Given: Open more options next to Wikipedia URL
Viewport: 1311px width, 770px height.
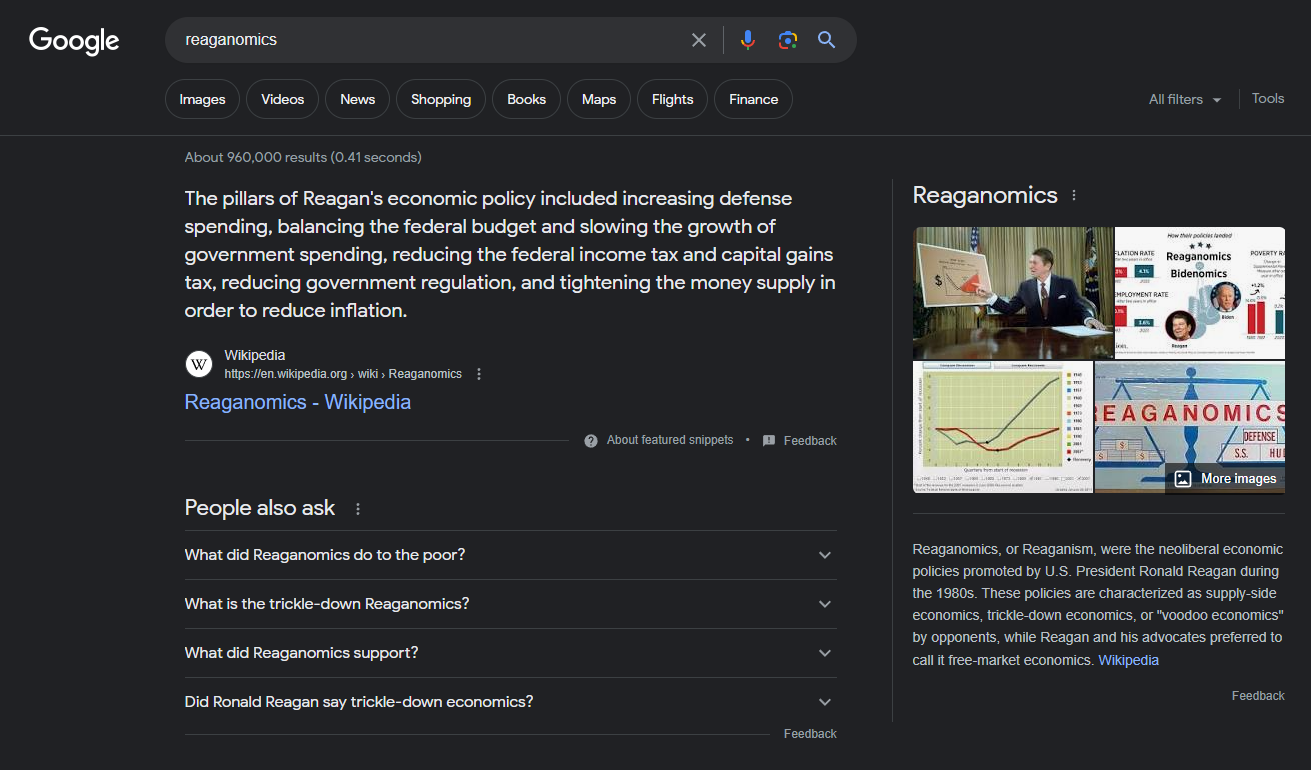Looking at the screenshot, I should pos(479,374).
